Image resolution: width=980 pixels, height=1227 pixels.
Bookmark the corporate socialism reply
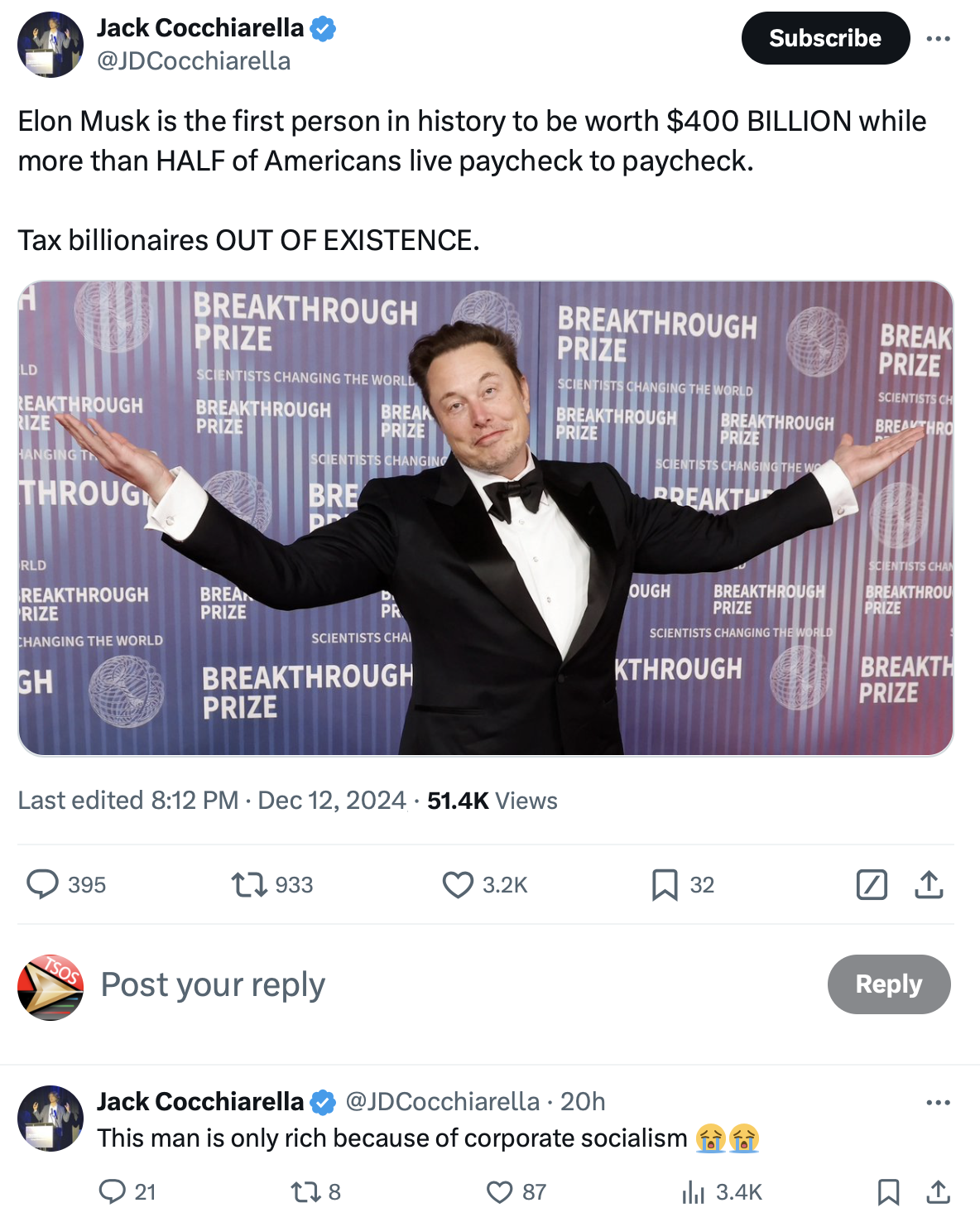pos(888,1191)
